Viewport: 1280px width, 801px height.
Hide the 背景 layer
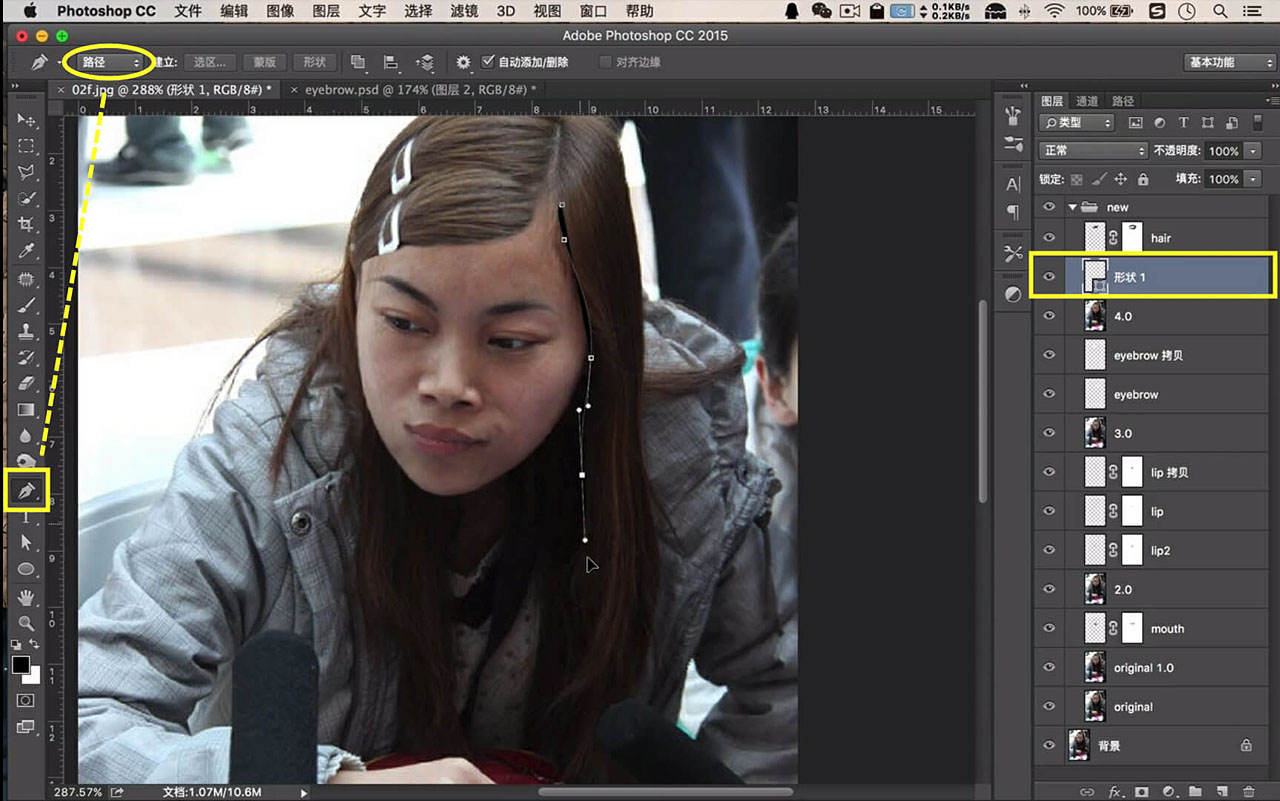pos(1048,745)
